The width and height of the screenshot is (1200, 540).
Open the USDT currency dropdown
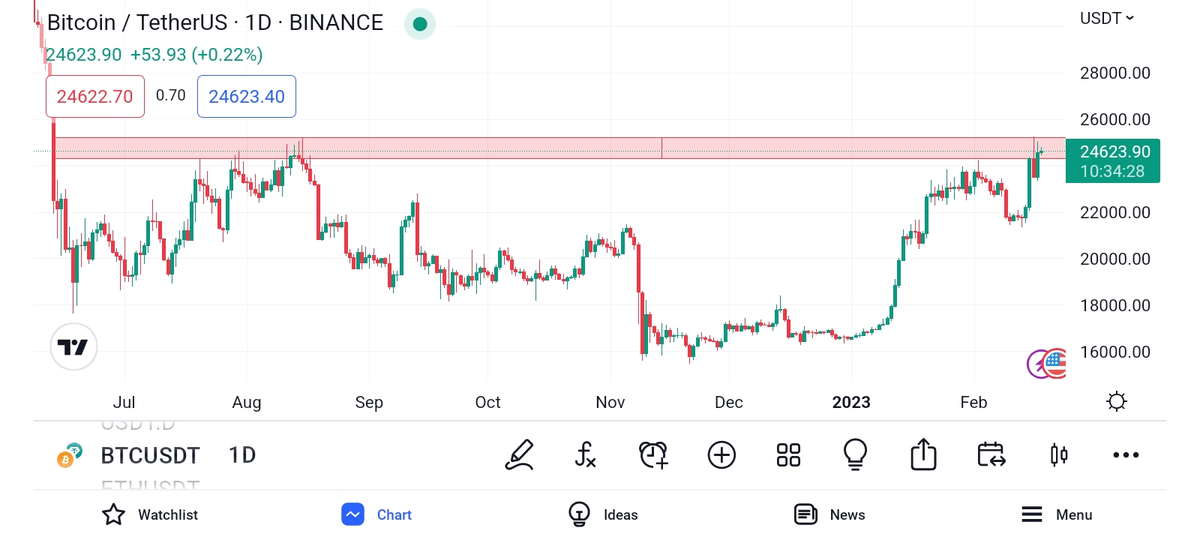(1107, 18)
